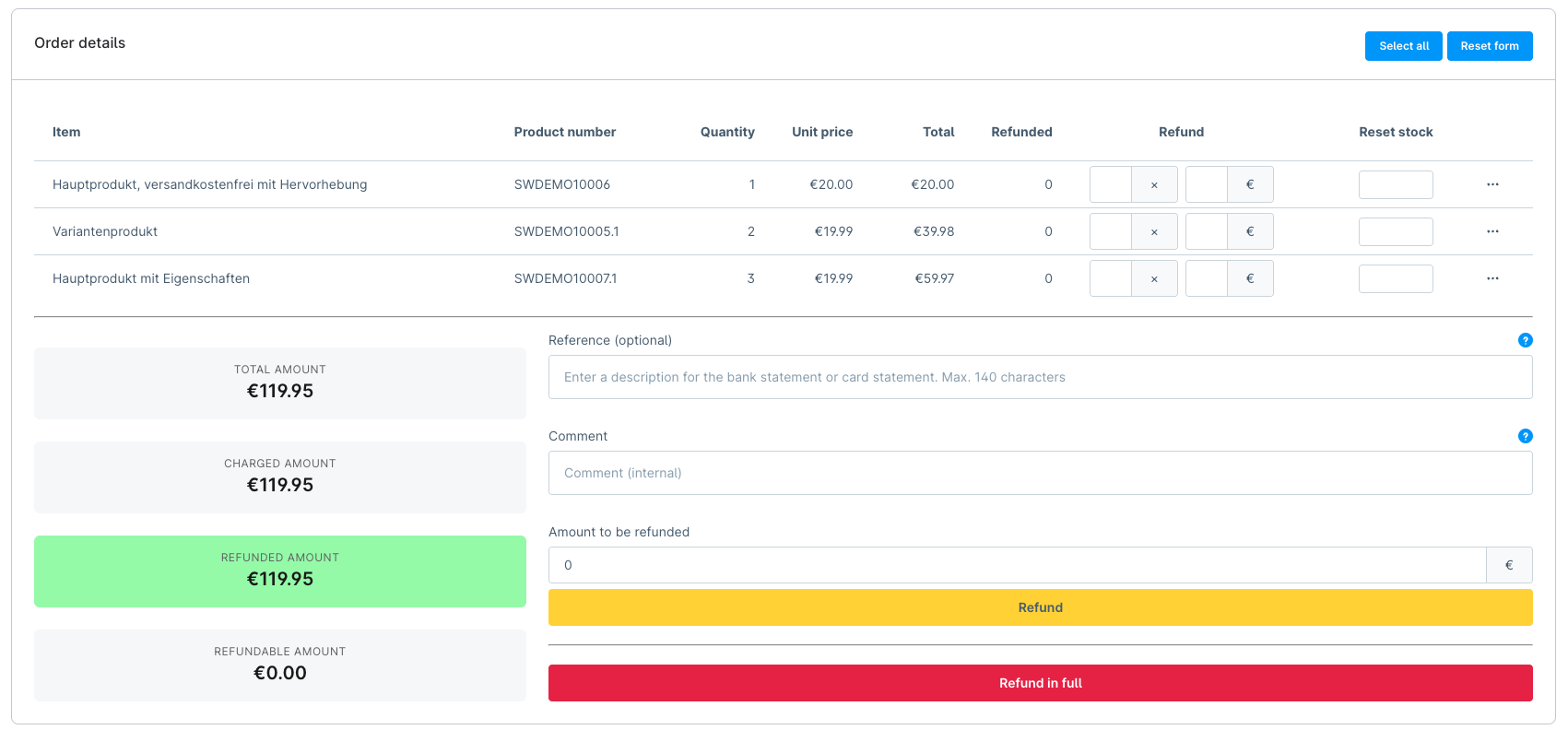
Task: Click the × quantity addon for Variantenprodukt
Action: (x=1154, y=231)
